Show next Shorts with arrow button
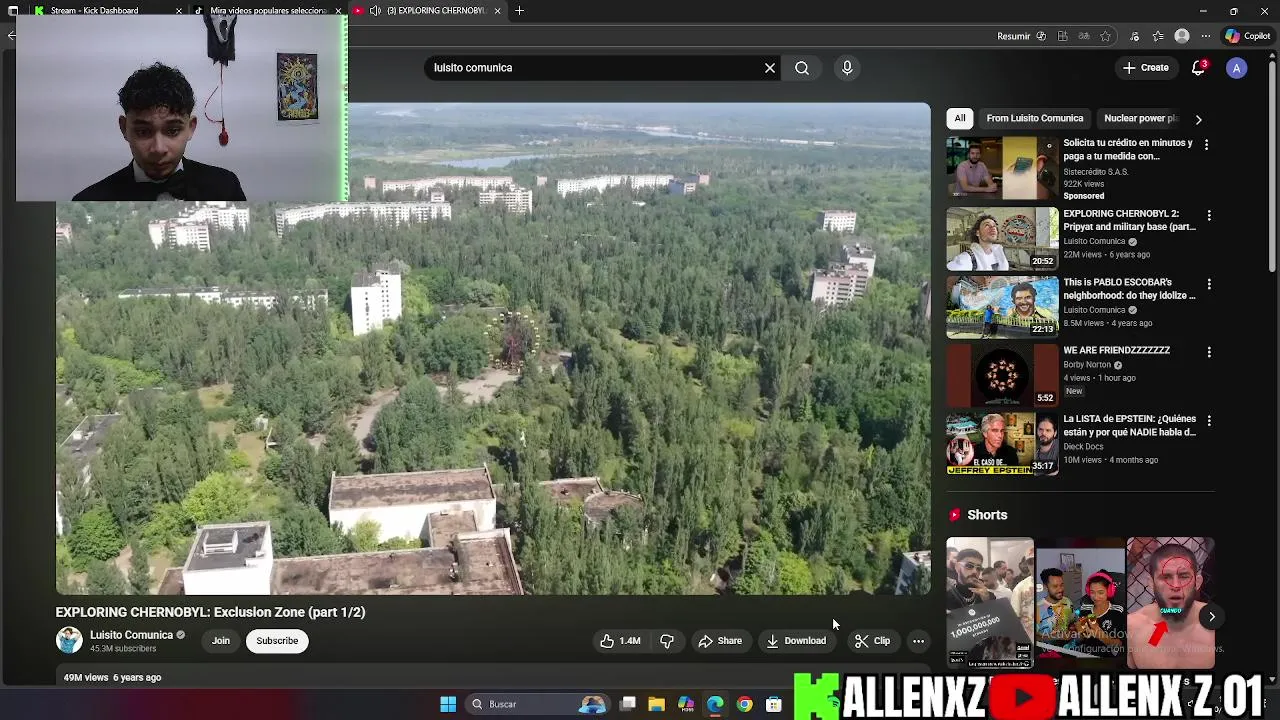 pyautogui.click(x=1211, y=617)
